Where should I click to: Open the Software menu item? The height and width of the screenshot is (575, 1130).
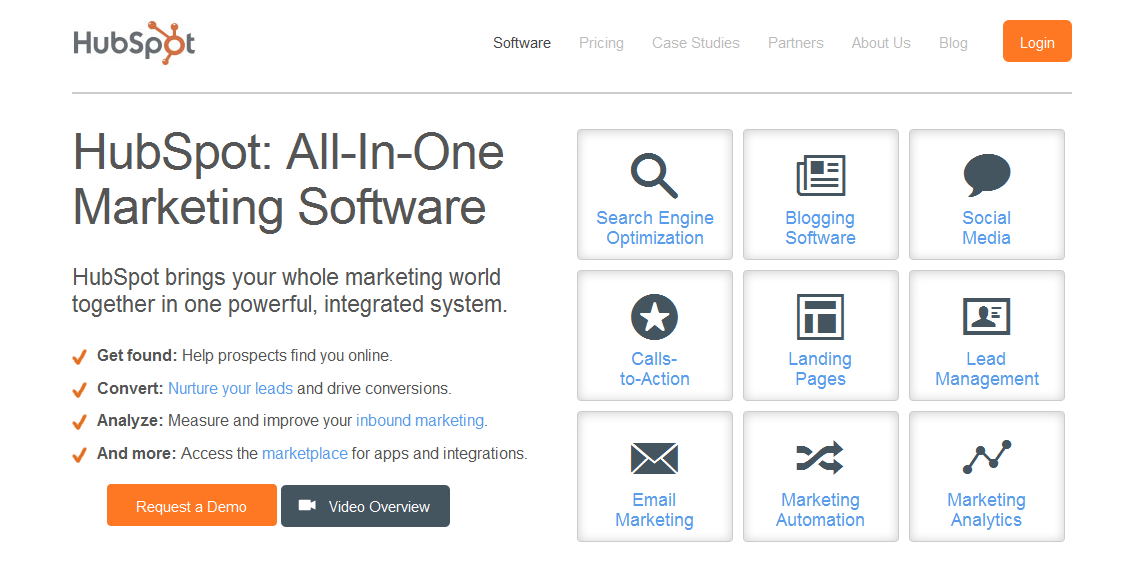522,43
